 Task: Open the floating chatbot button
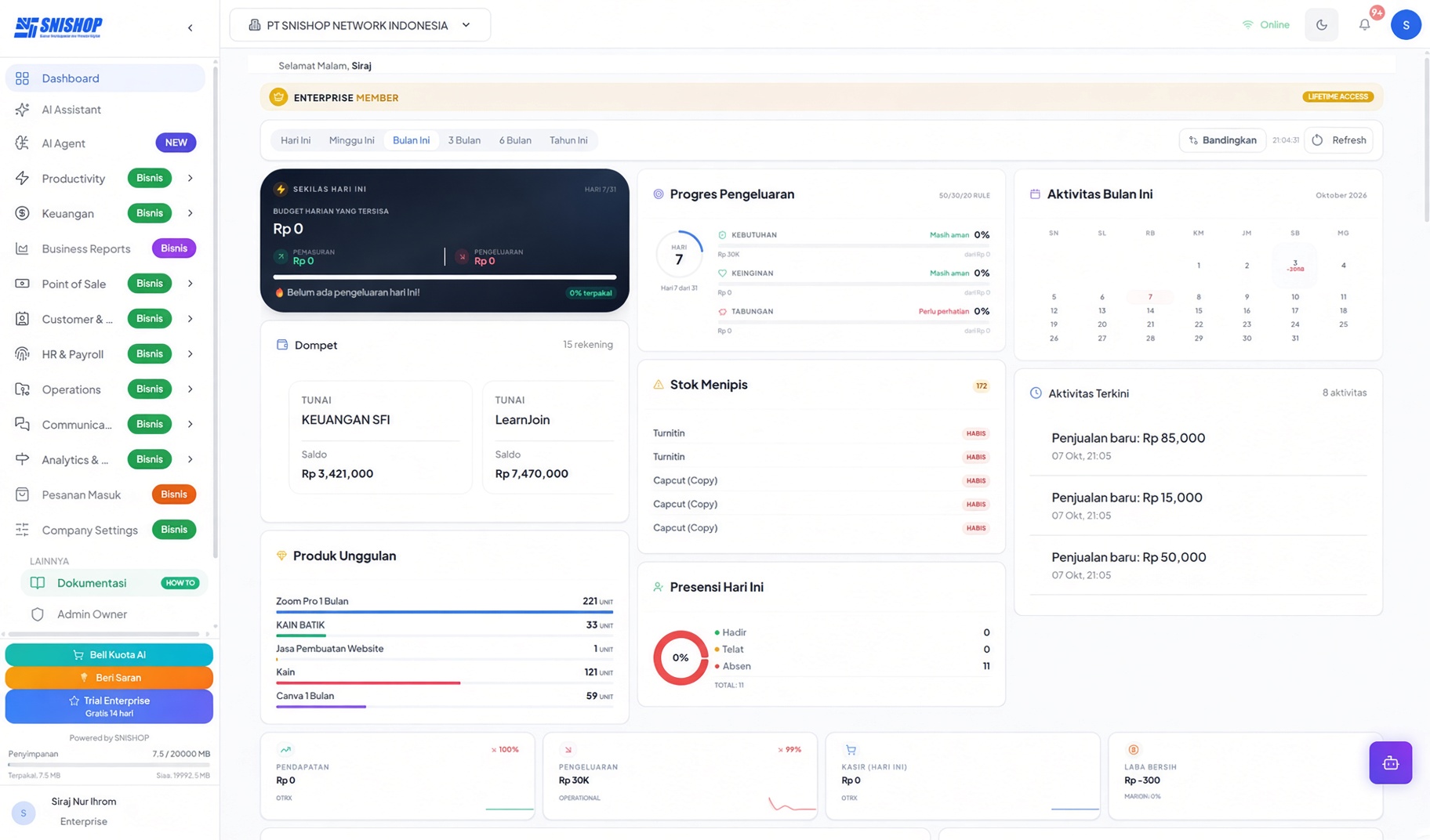(1390, 762)
